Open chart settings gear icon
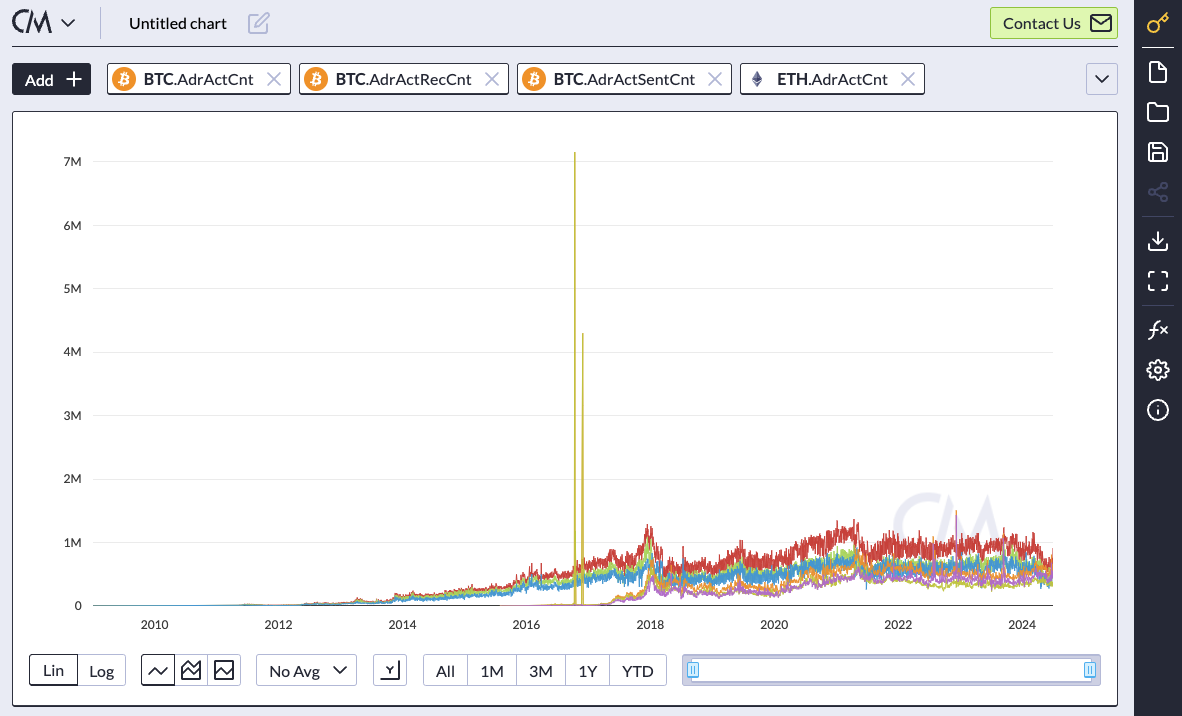1182x716 pixels. pyautogui.click(x=1158, y=370)
